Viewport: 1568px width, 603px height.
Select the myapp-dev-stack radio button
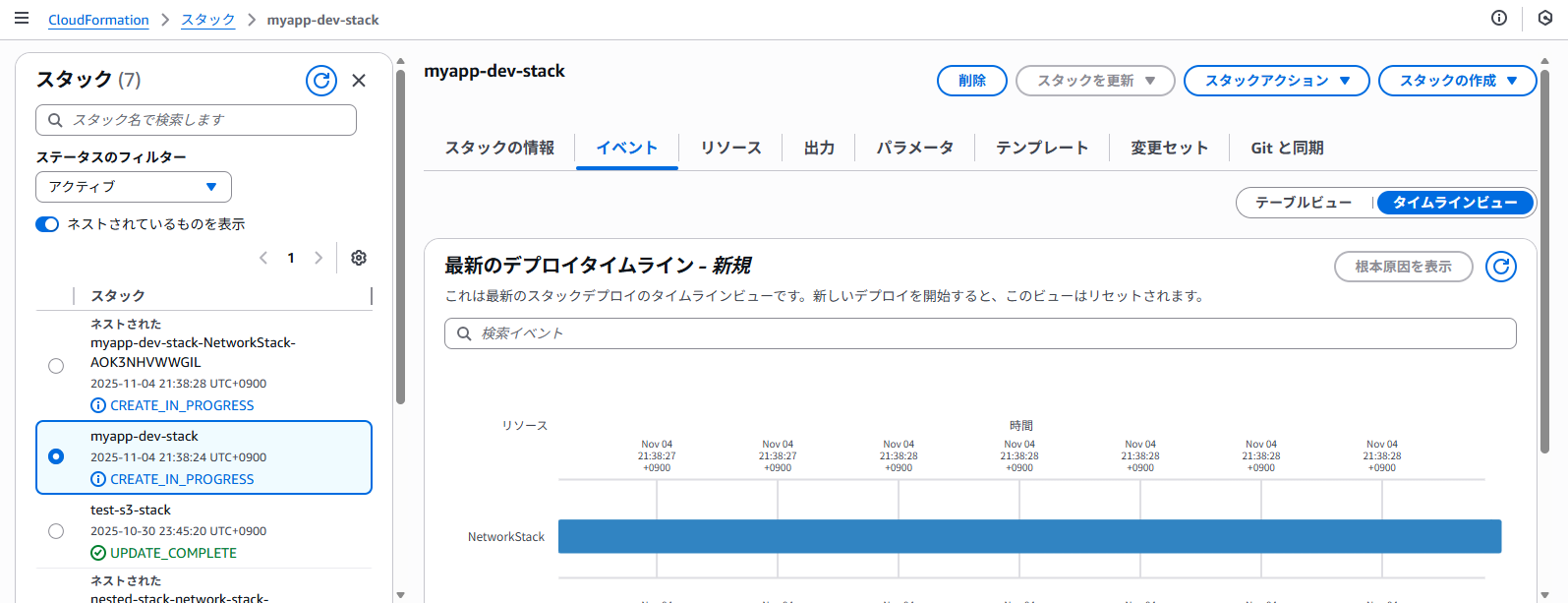pos(56,456)
